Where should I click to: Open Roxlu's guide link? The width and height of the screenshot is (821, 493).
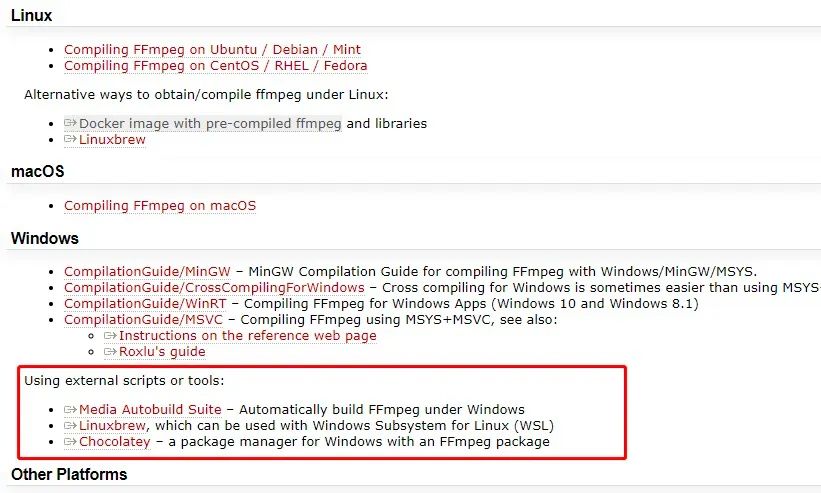tap(162, 352)
